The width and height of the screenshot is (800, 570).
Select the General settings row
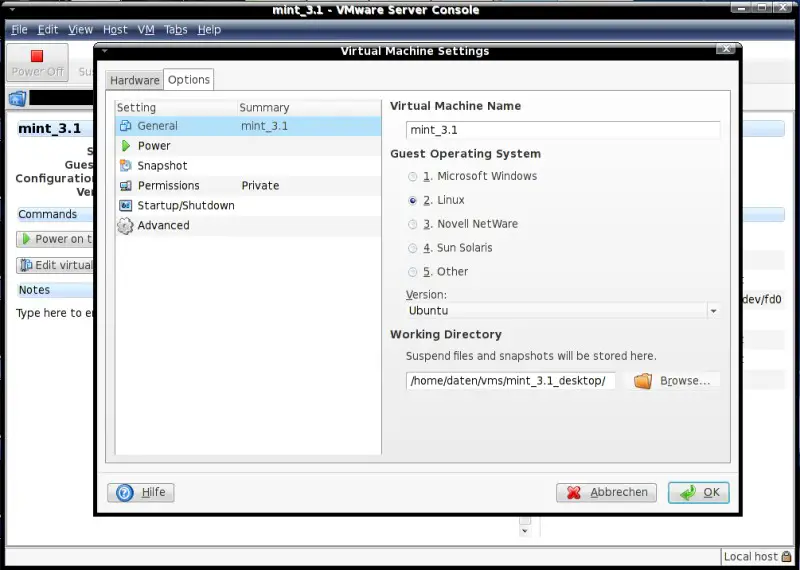248,126
